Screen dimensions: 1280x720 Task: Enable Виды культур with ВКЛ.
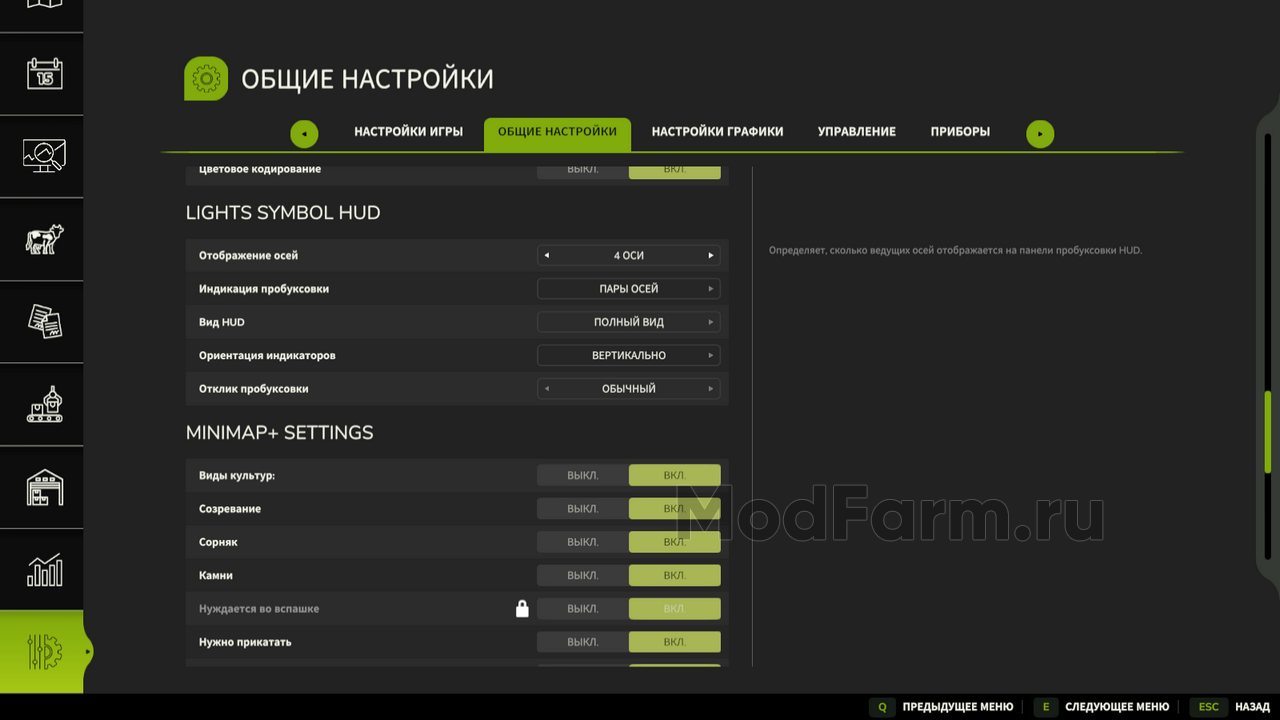click(675, 475)
